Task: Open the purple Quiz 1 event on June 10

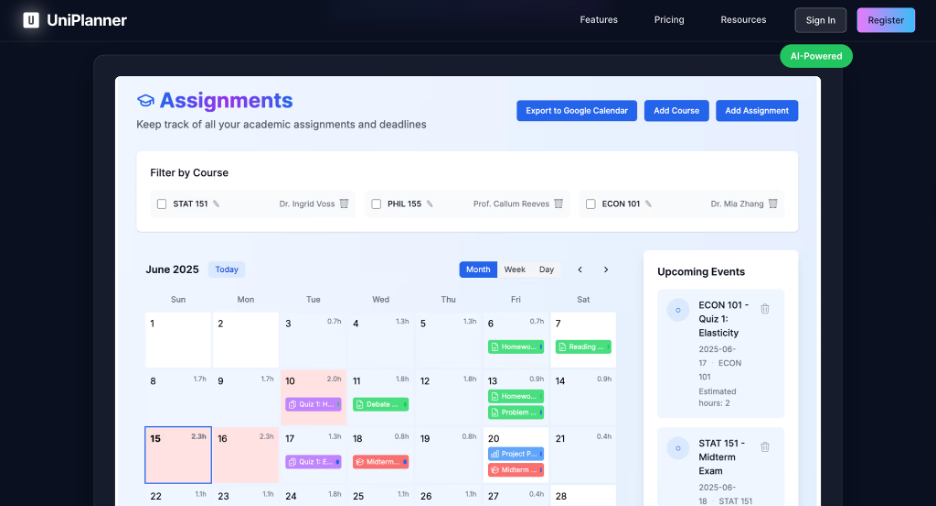Action: pos(313,405)
